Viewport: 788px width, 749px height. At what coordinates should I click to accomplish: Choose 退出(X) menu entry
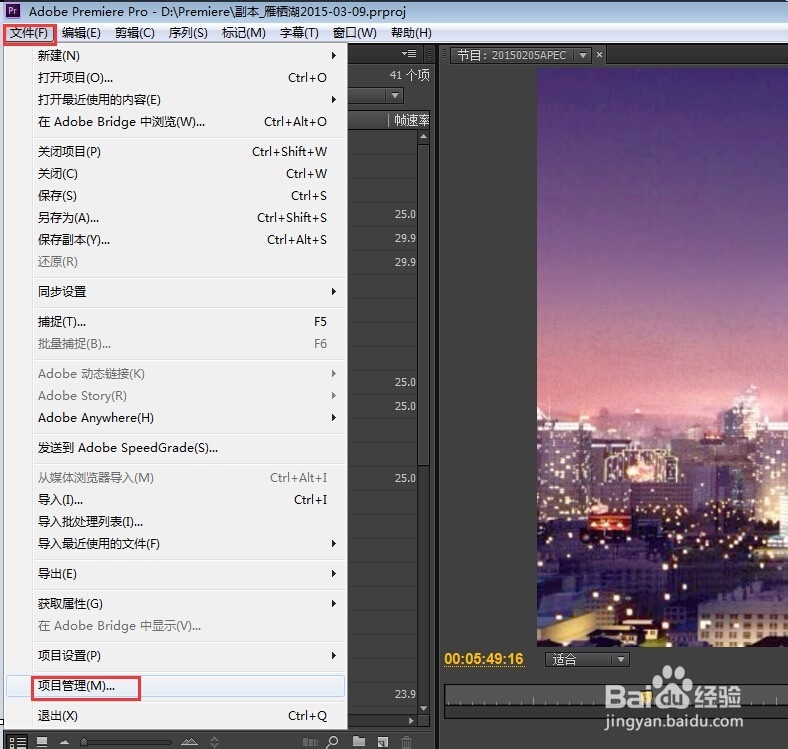pyautogui.click(x=188, y=716)
